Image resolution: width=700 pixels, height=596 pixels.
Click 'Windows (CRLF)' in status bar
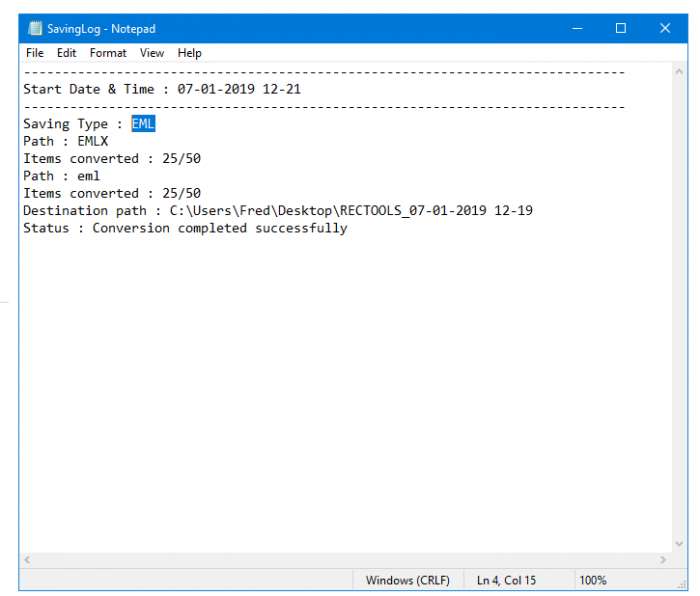(x=408, y=580)
